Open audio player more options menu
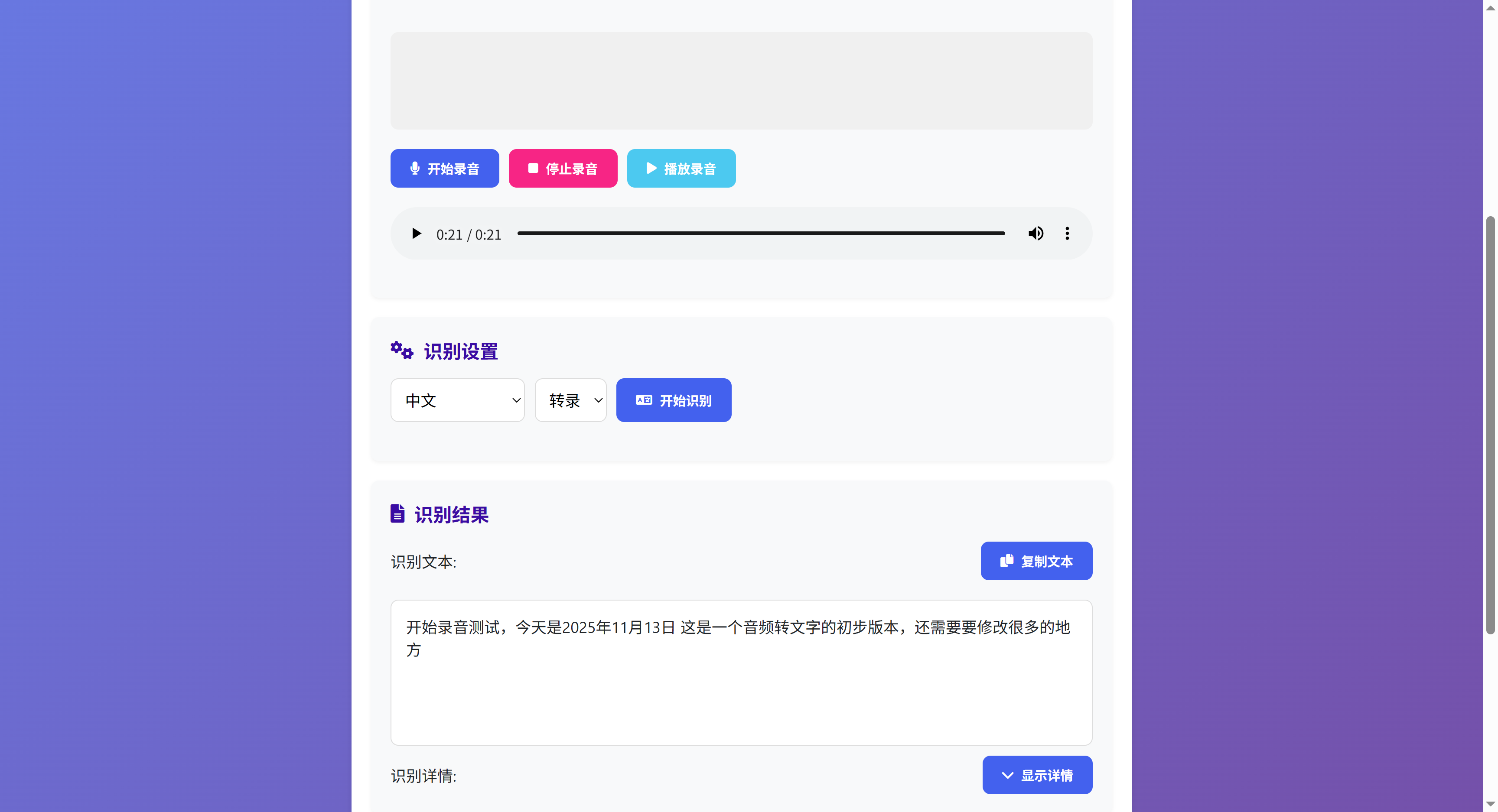The image size is (1498, 812). (x=1067, y=234)
